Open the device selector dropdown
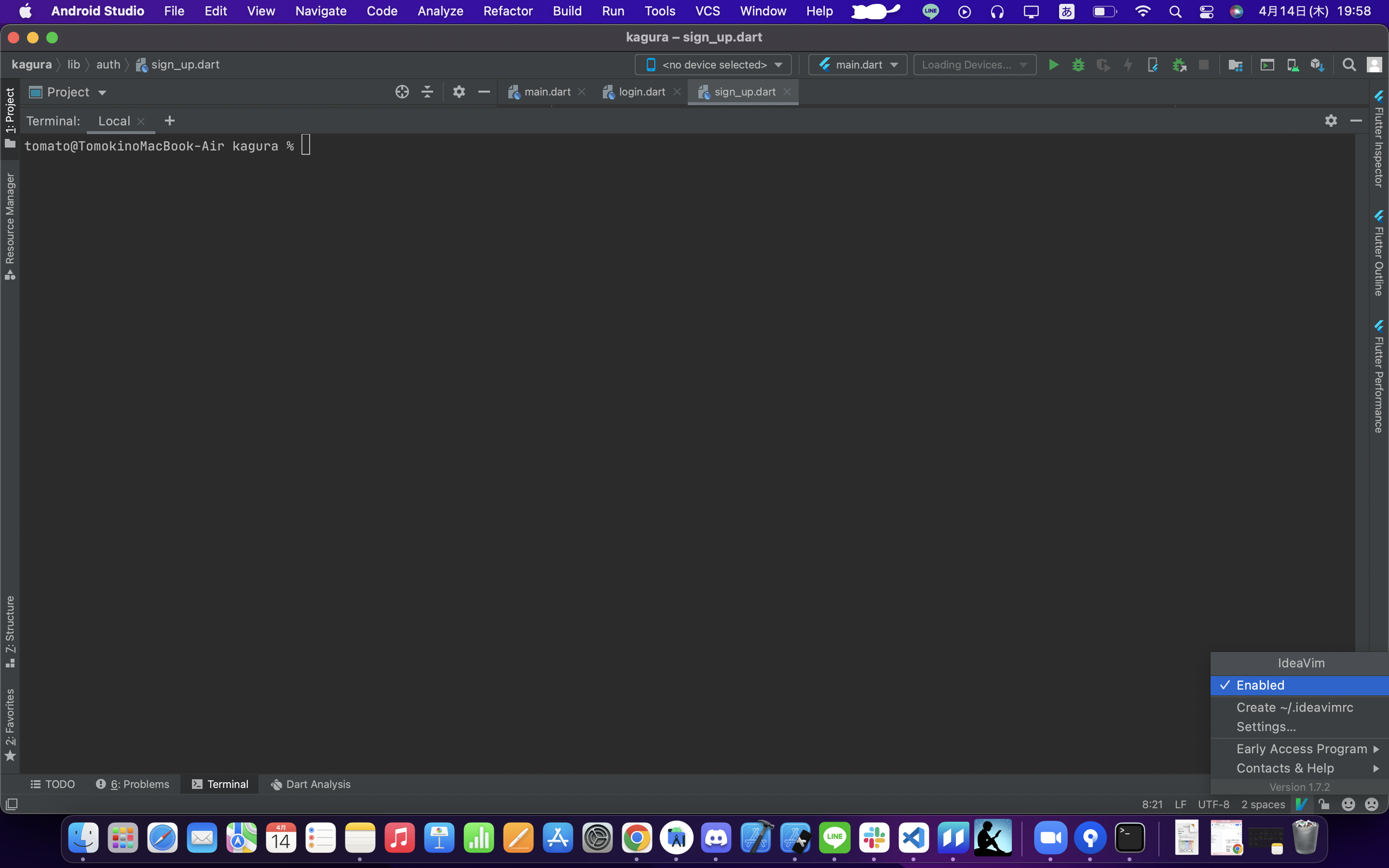This screenshot has width=1389, height=868. [712, 64]
